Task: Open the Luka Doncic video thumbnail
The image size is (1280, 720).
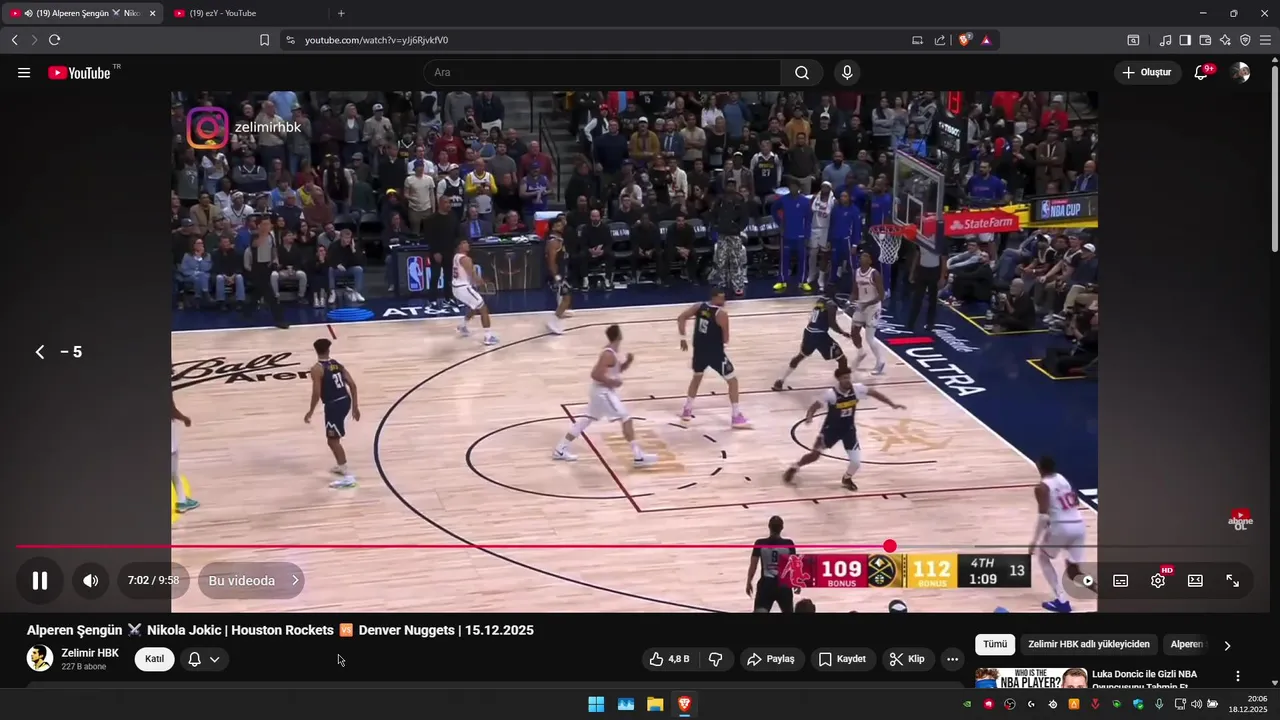Action: [1031, 679]
